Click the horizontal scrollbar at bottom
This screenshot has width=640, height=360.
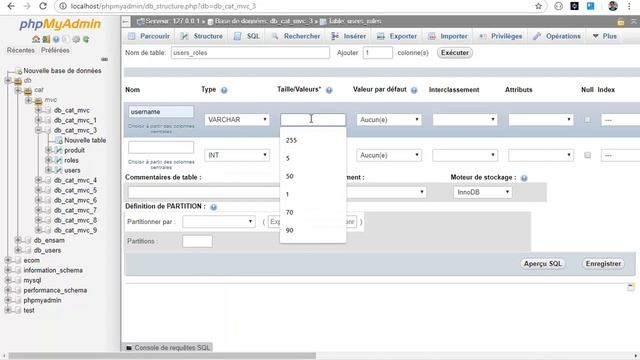pos(162,356)
